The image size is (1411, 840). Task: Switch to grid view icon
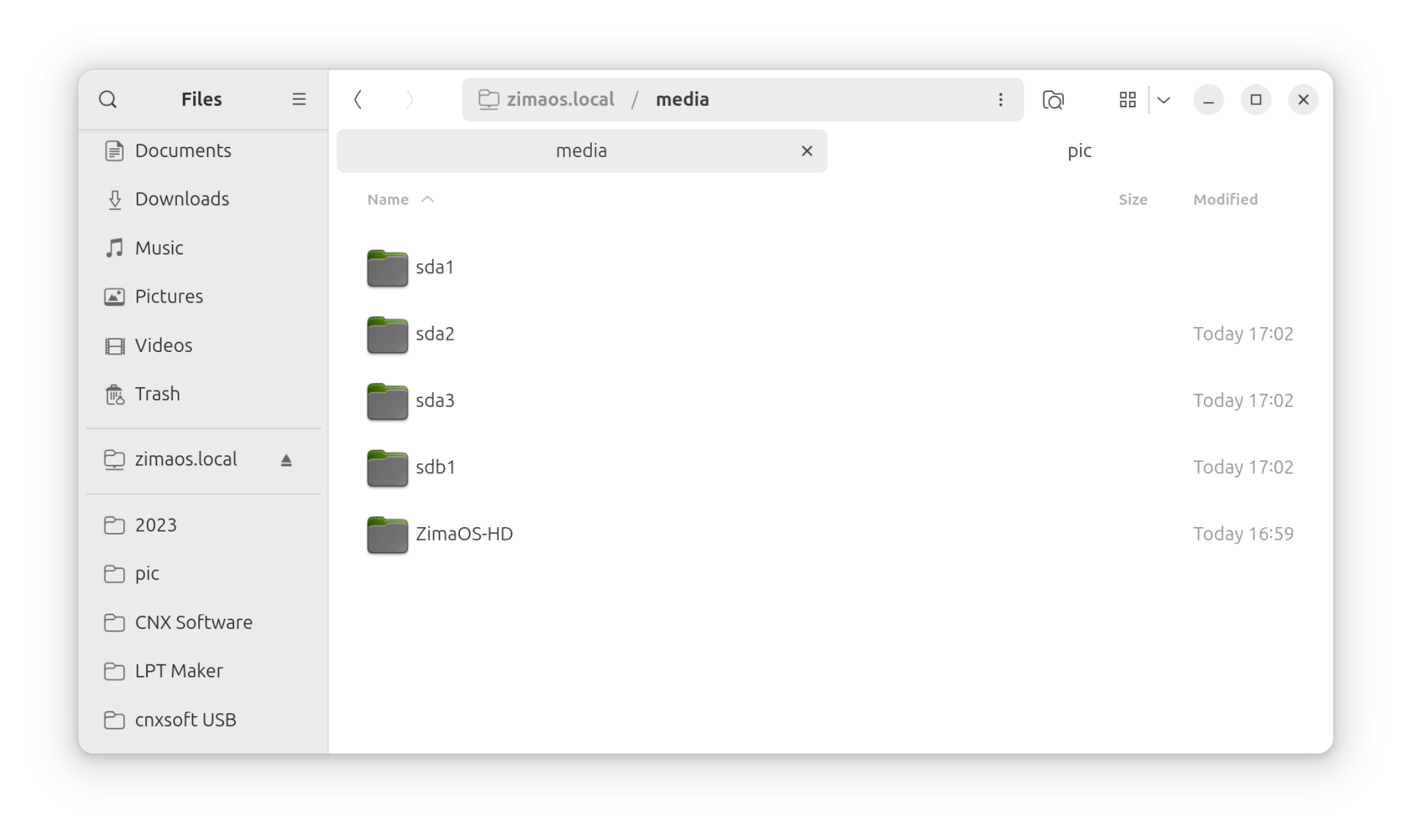pos(1128,99)
